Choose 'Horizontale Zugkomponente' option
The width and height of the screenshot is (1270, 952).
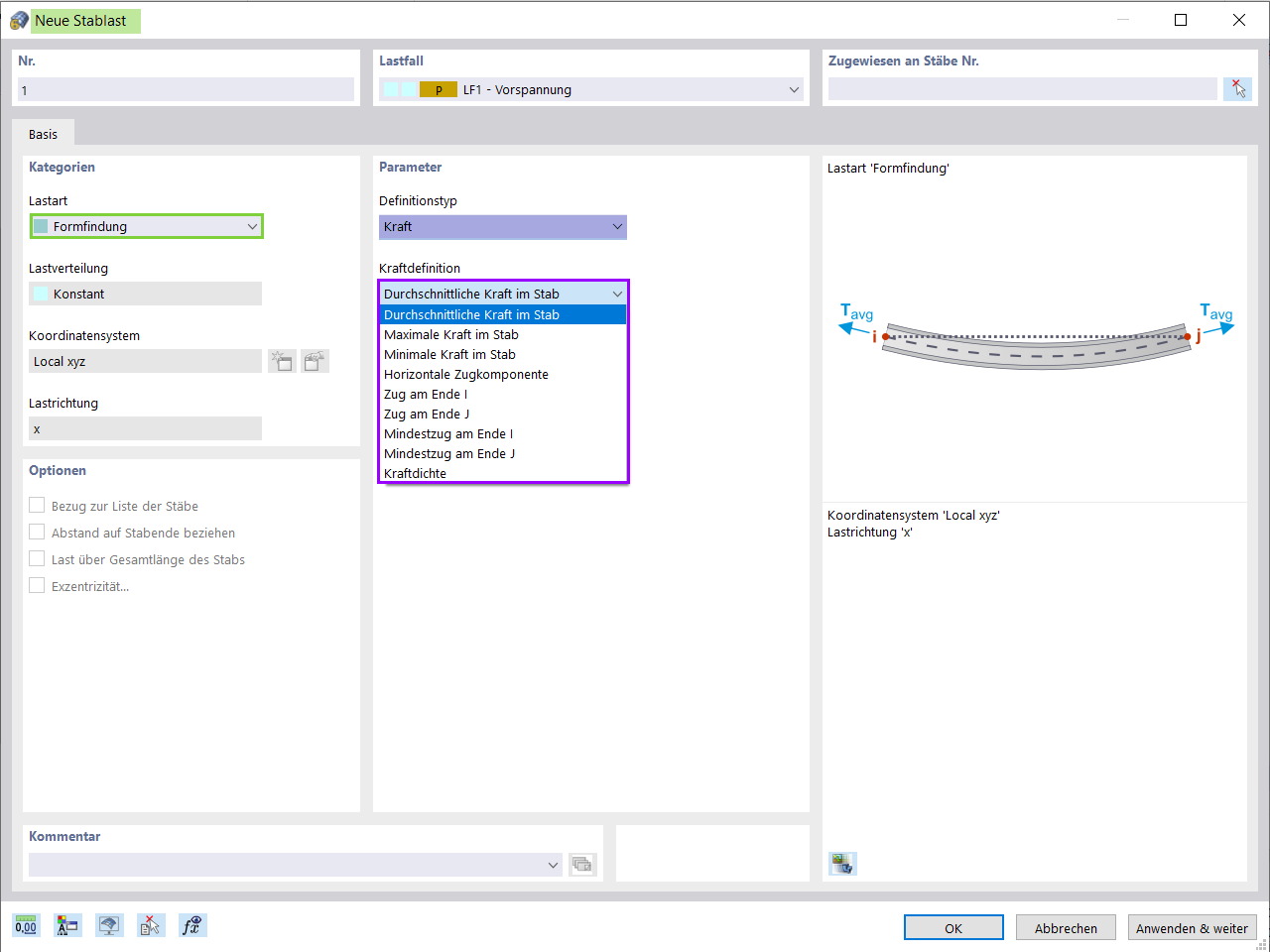503,374
